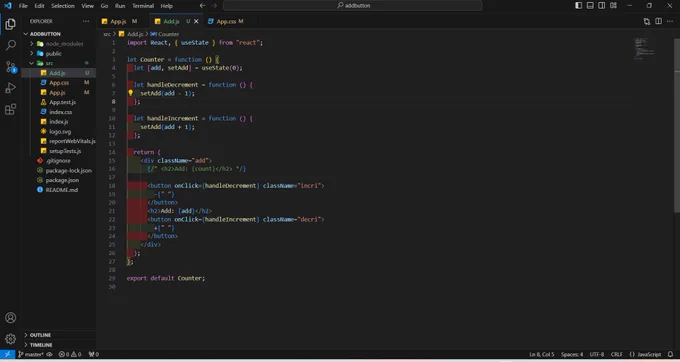680x362 pixels.
Task: Open App.css in the explorer
Action: [x=58, y=83]
